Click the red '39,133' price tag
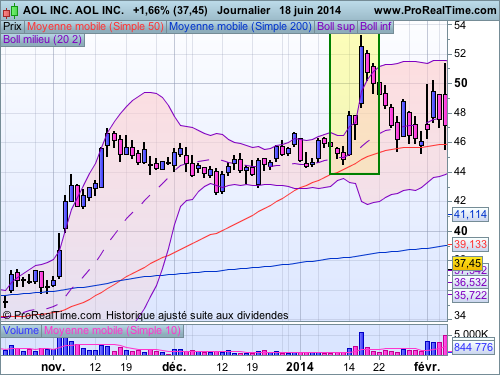This screenshot has height=375, width=500. (x=470, y=244)
